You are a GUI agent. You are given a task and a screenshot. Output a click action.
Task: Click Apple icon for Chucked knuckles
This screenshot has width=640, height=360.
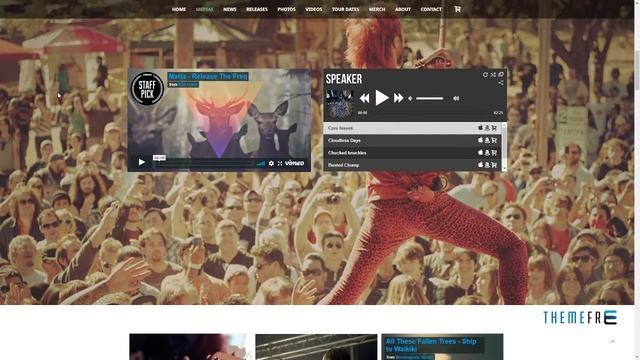[480, 153]
